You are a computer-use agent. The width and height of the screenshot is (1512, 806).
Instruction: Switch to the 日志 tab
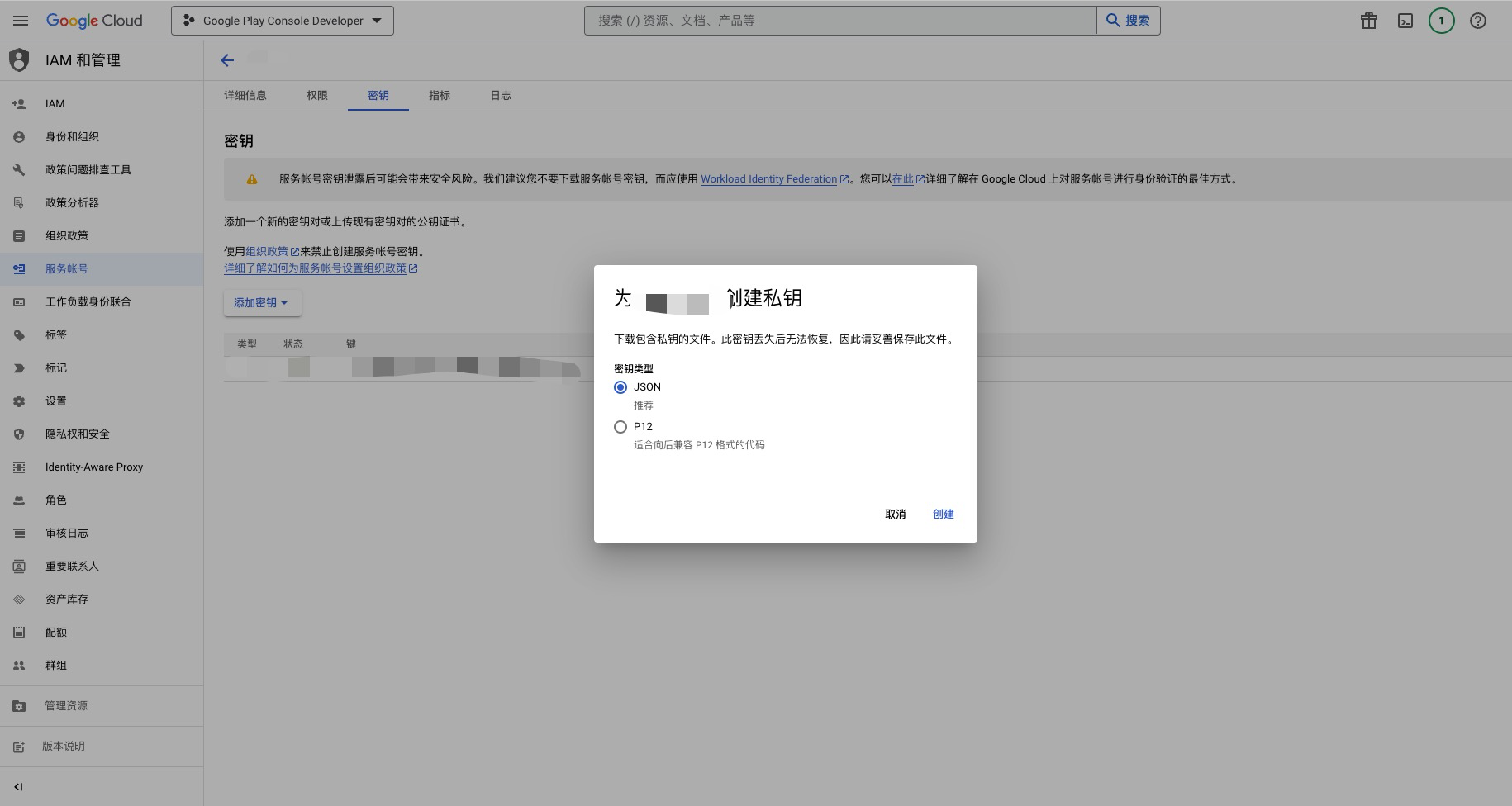[x=501, y=96]
